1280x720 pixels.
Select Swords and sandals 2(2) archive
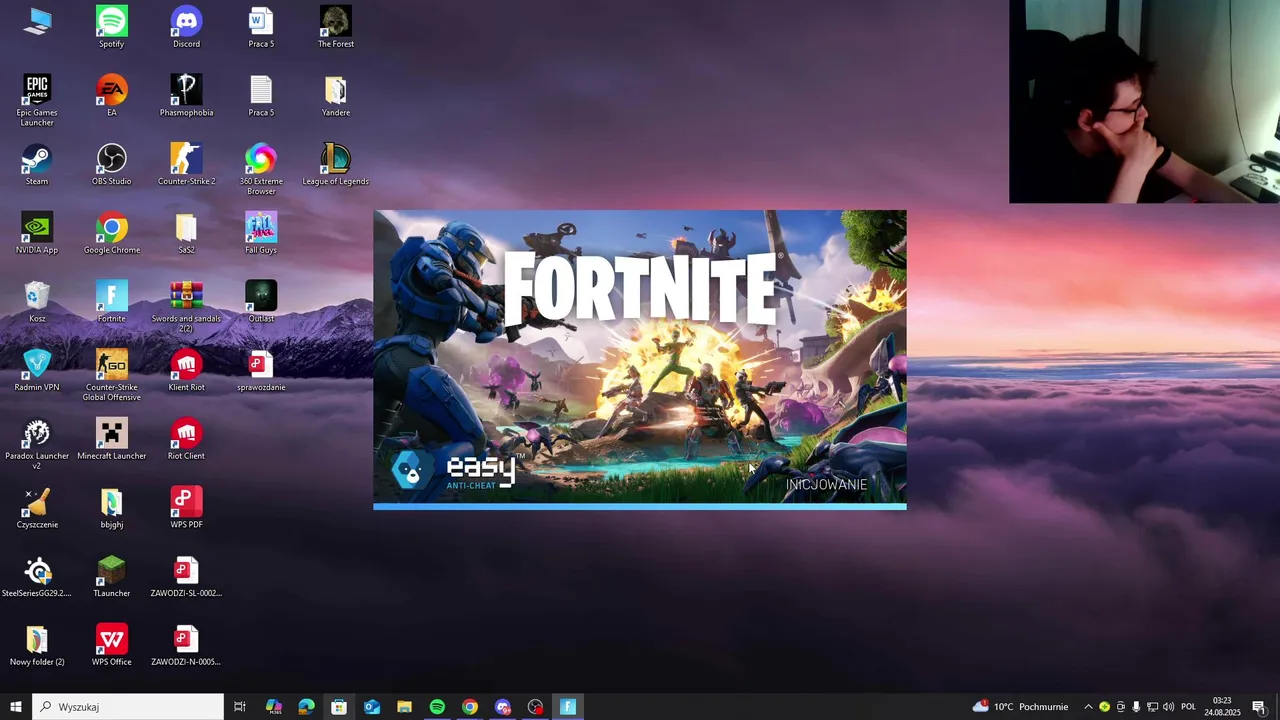186,307
